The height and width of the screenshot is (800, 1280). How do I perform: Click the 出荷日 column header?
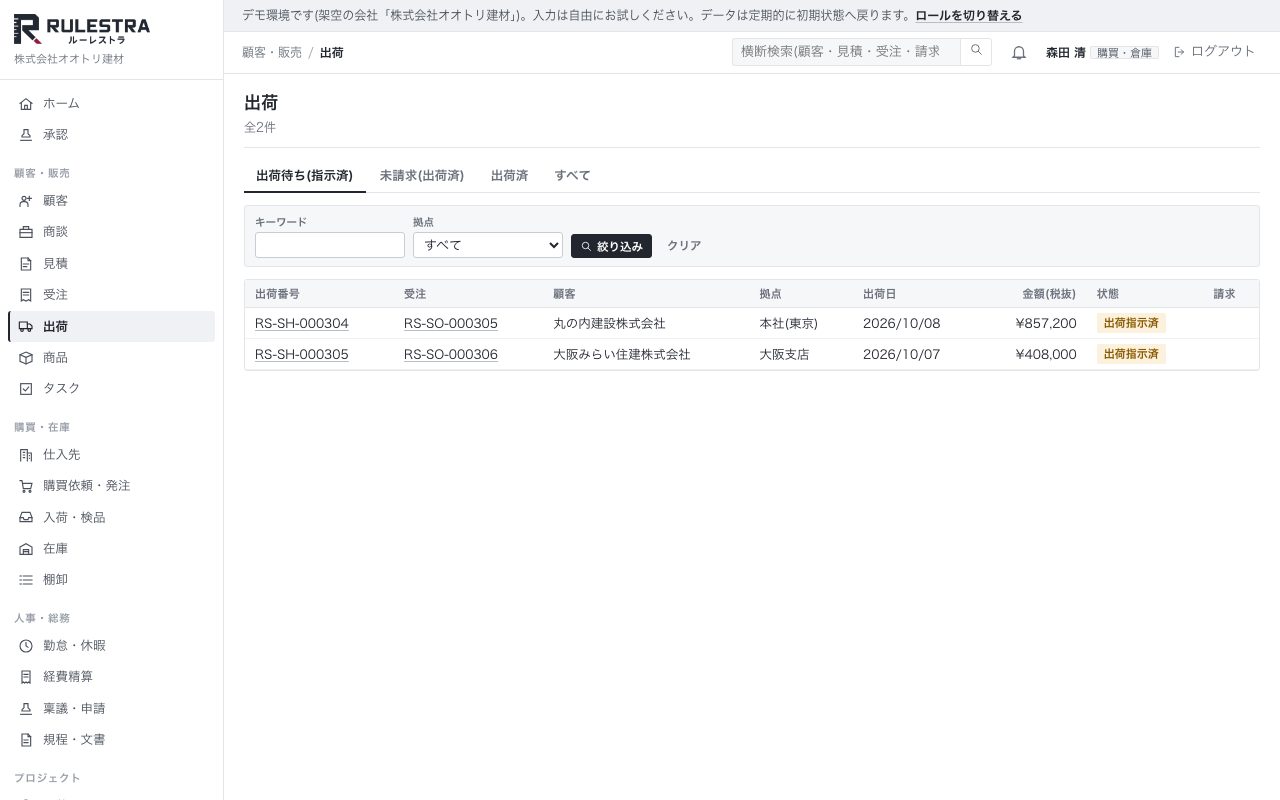[x=880, y=294]
